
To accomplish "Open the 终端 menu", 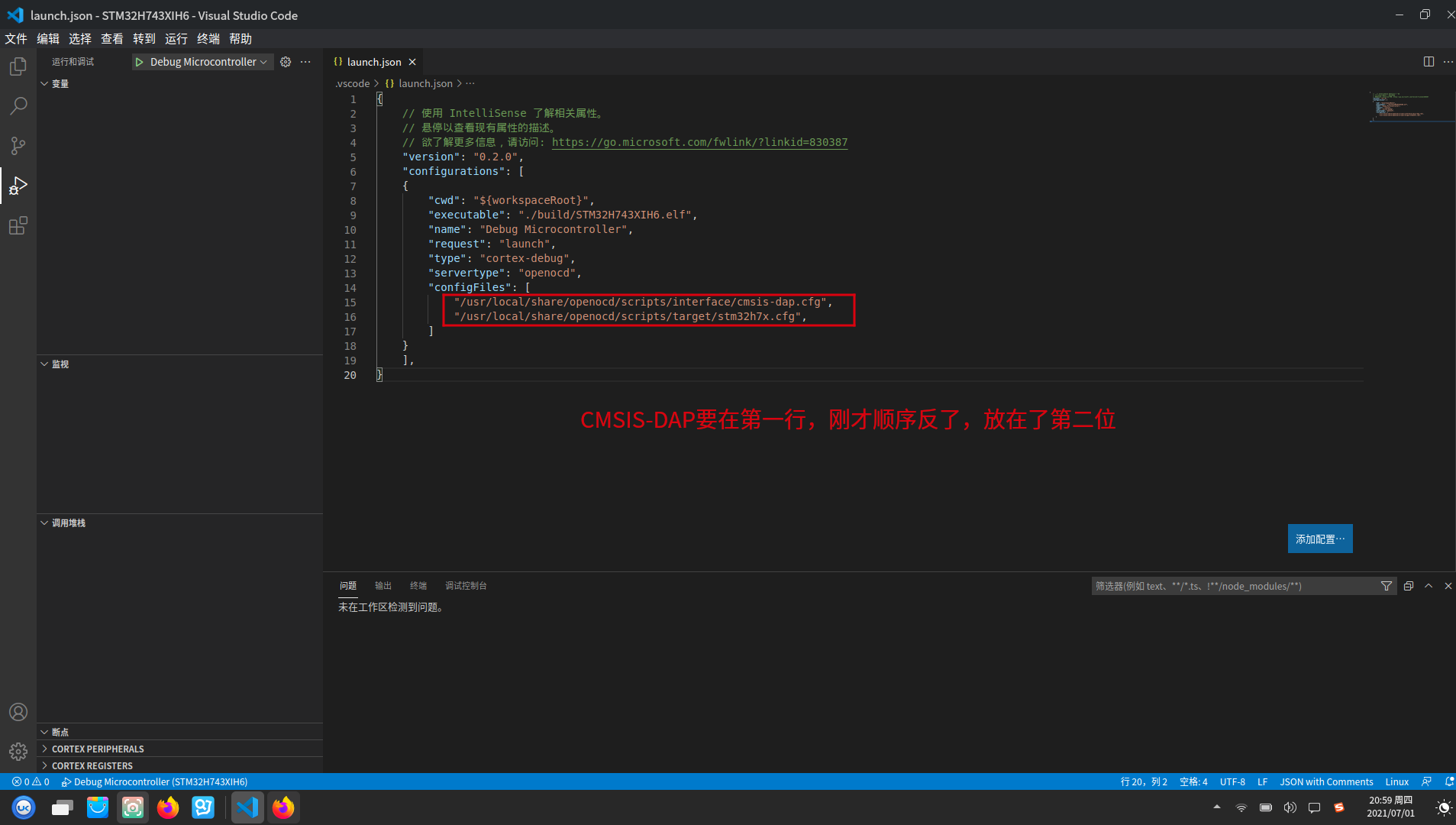I will (208, 38).
